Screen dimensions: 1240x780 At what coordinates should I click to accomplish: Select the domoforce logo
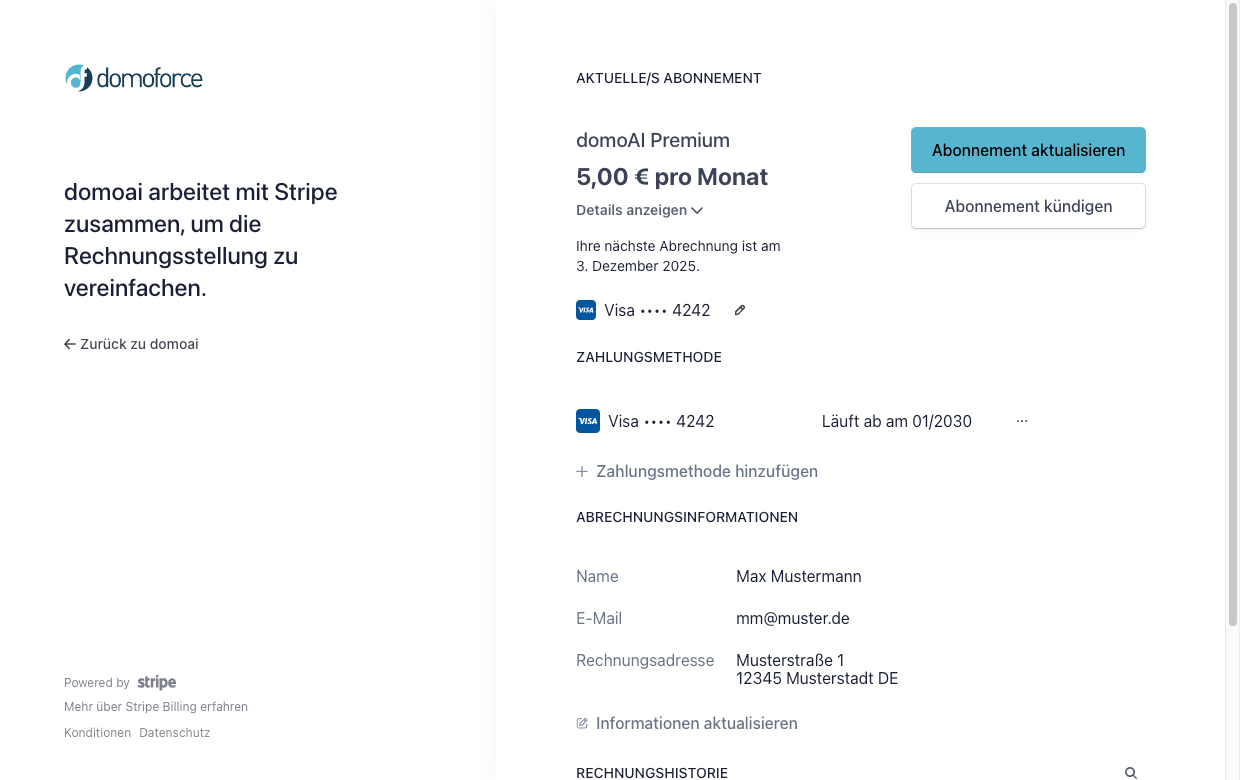(133, 76)
